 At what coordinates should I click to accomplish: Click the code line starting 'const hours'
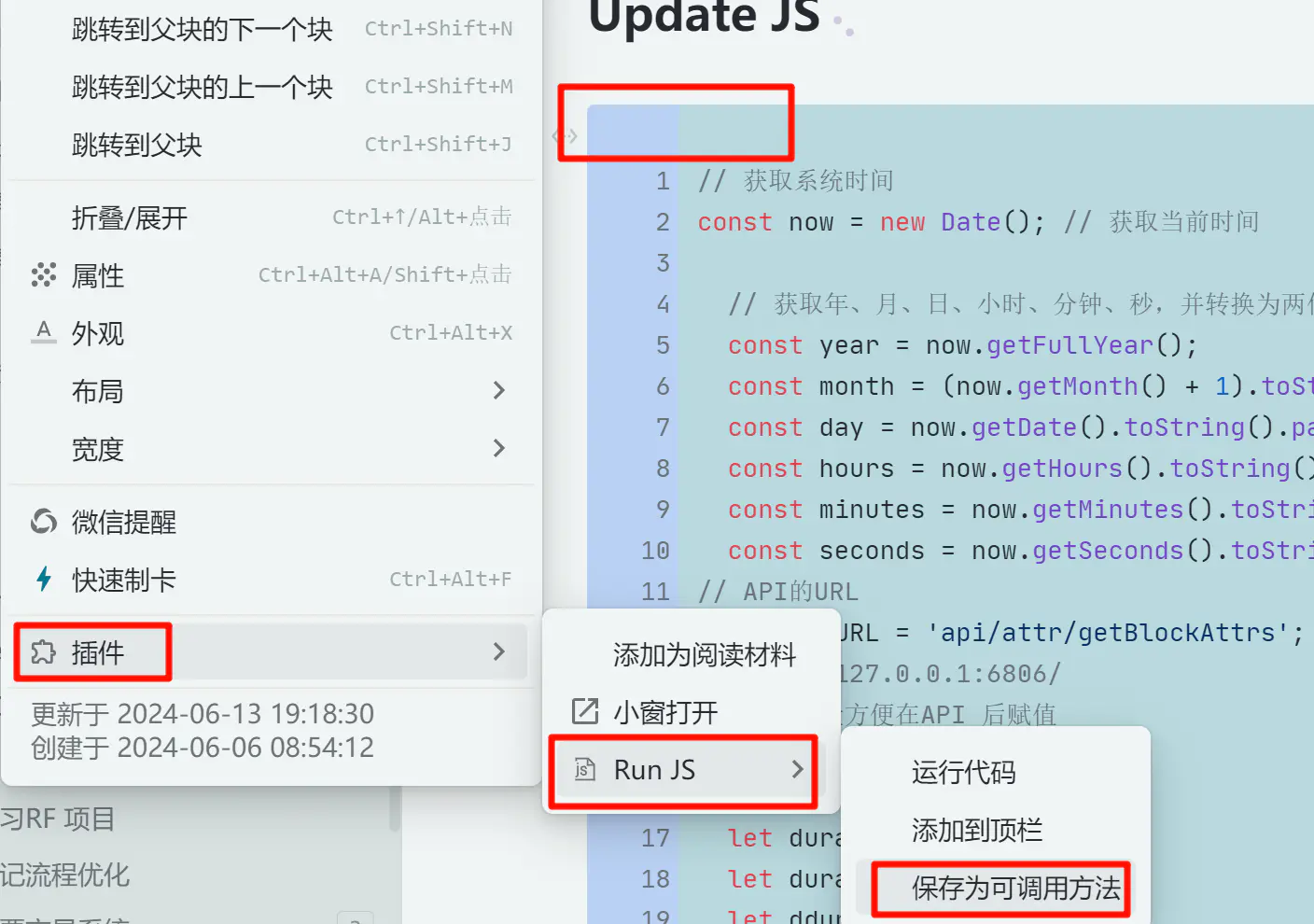pyautogui.click(x=1021, y=469)
